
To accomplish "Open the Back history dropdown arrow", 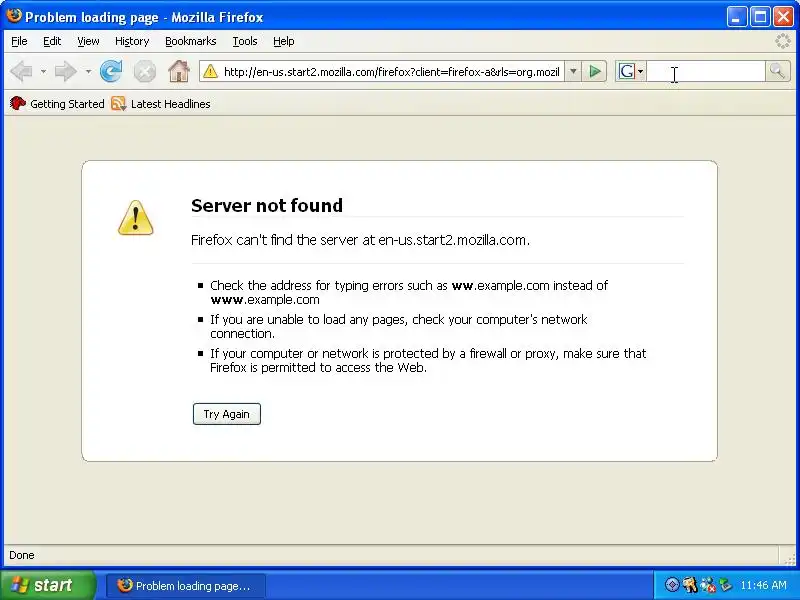I will pos(43,71).
